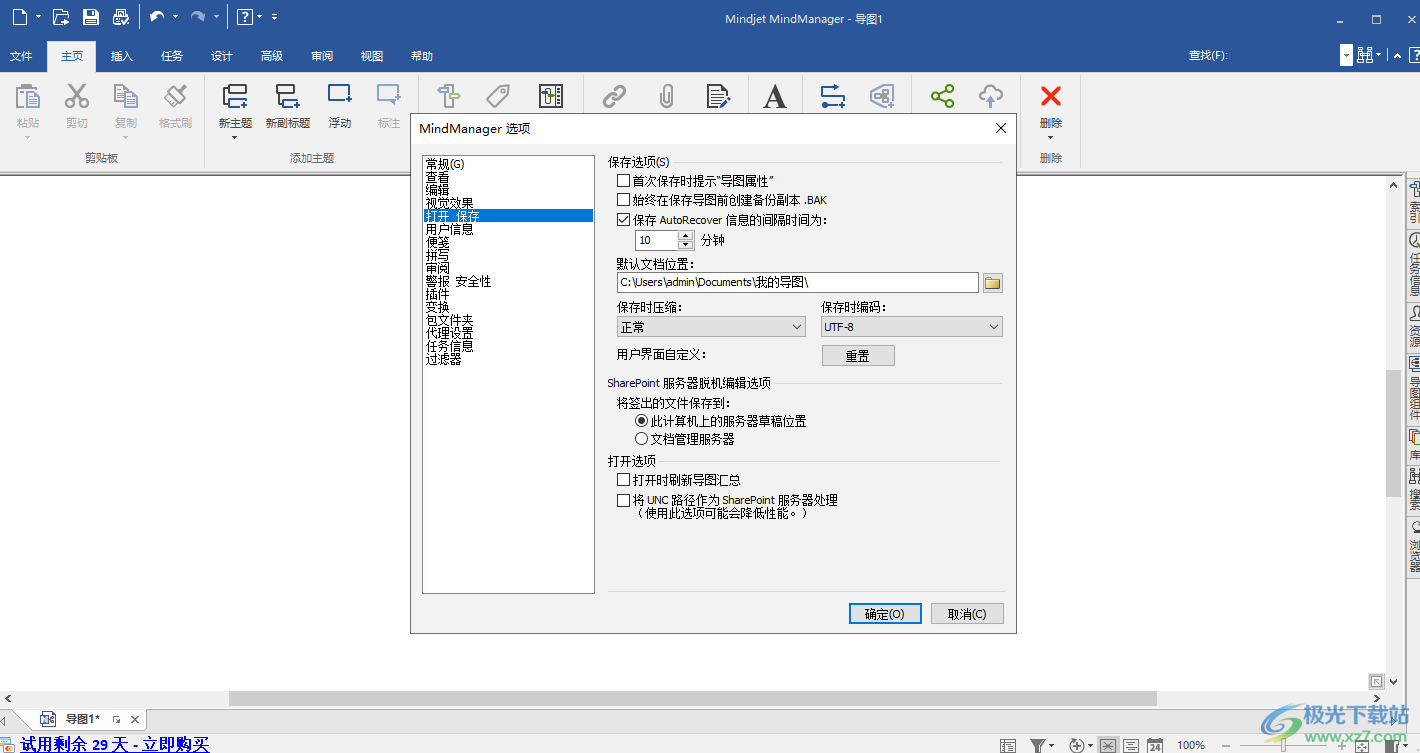
Task: Click the 粘贴 paste icon
Action: tap(28, 96)
